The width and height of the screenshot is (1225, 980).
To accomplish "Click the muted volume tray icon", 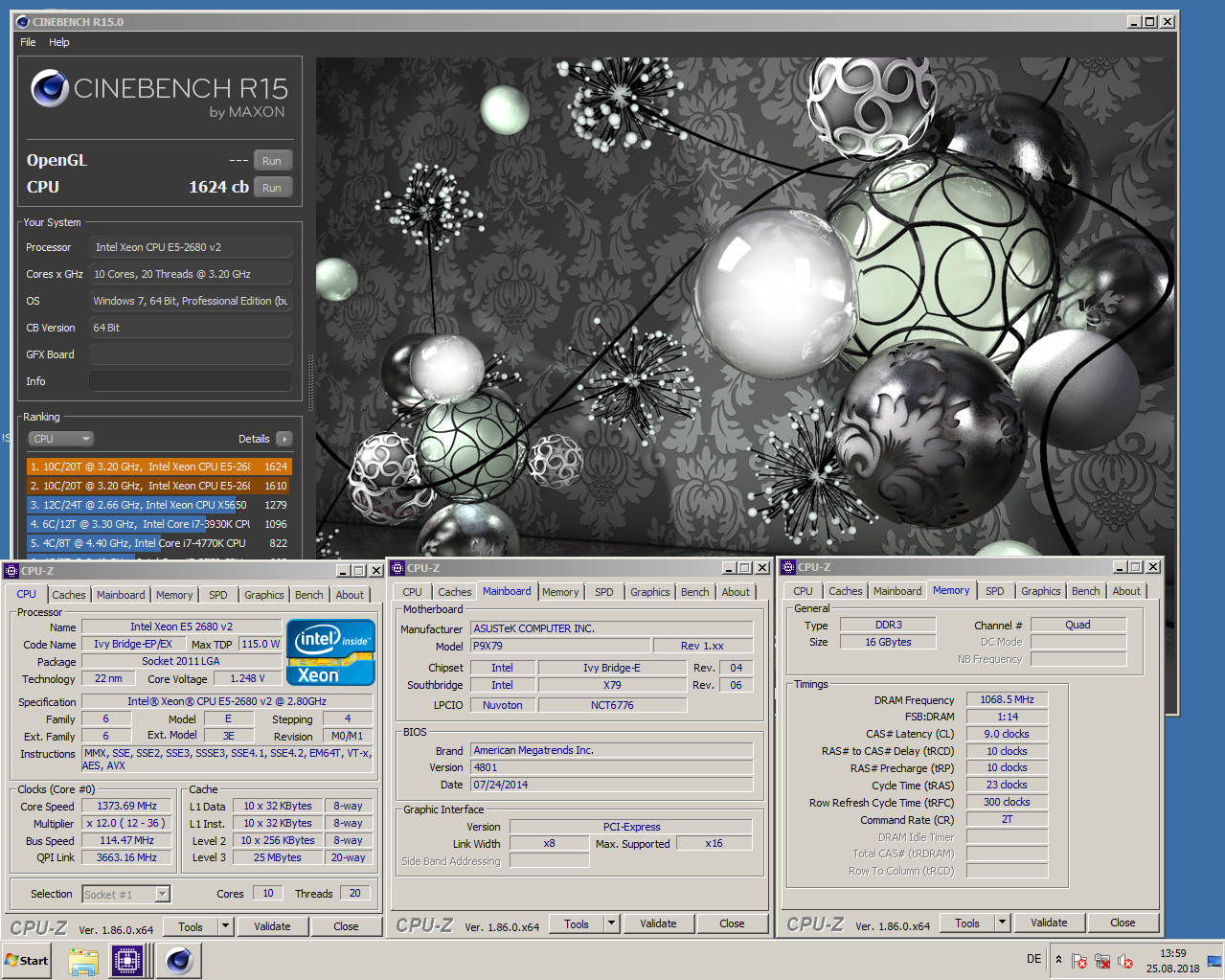I will pos(1125,961).
